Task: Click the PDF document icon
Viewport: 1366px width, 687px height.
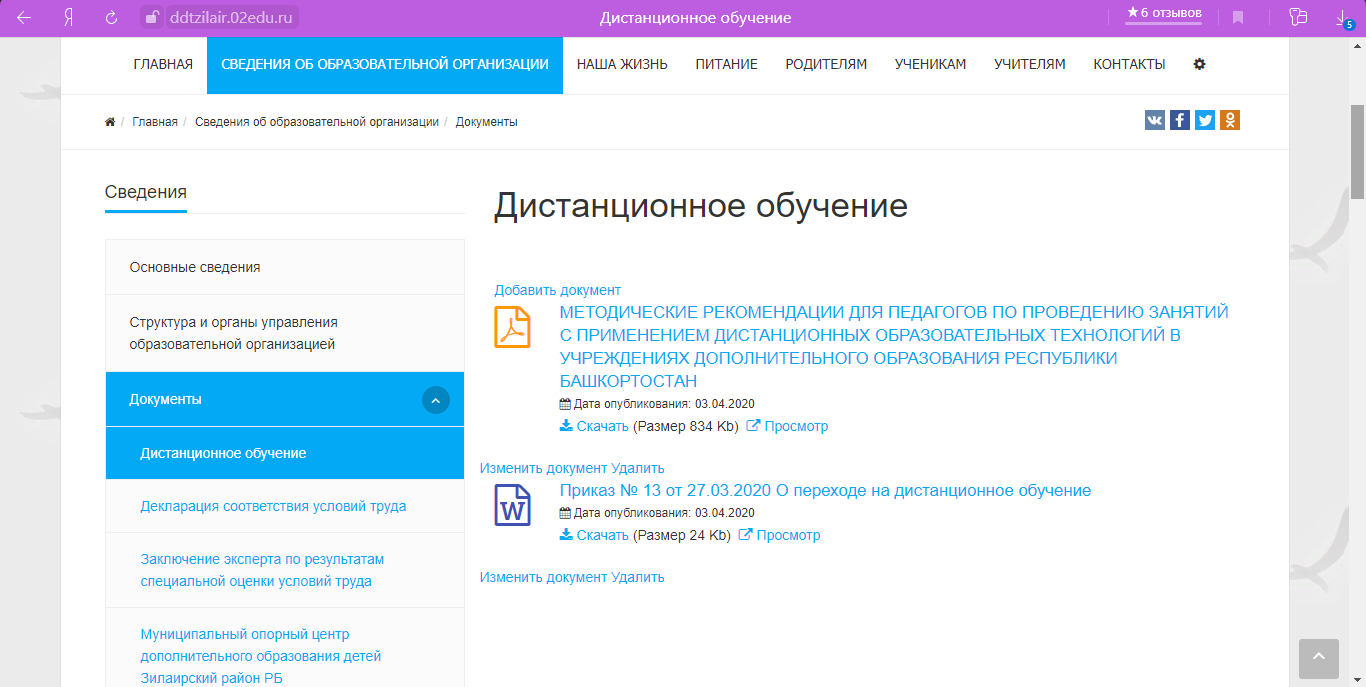Action: tap(513, 327)
